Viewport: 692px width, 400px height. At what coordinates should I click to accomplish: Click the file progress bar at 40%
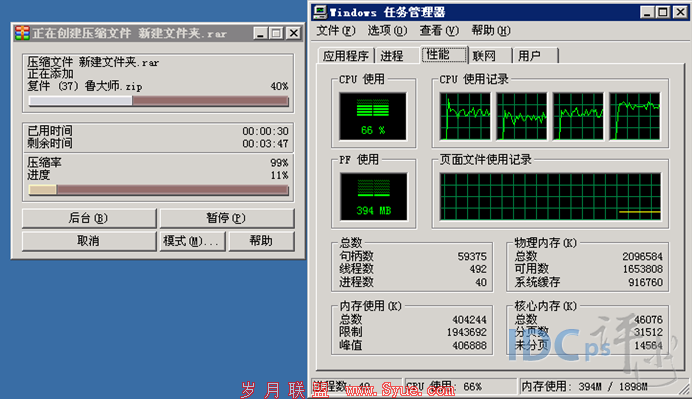click(158, 101)
